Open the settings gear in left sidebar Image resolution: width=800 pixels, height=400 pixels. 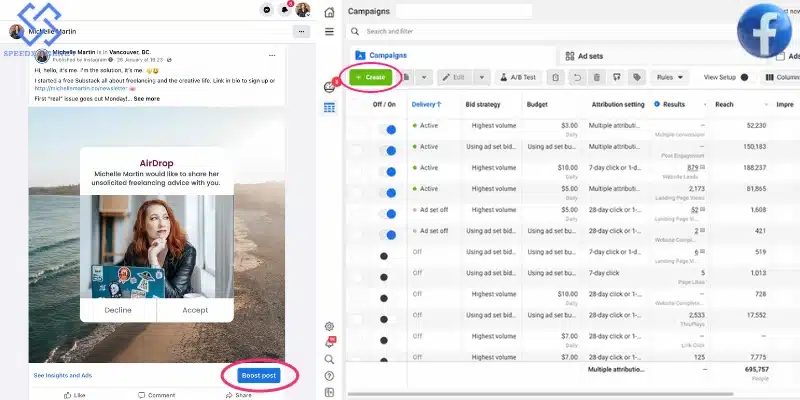(x=330, y=326)
